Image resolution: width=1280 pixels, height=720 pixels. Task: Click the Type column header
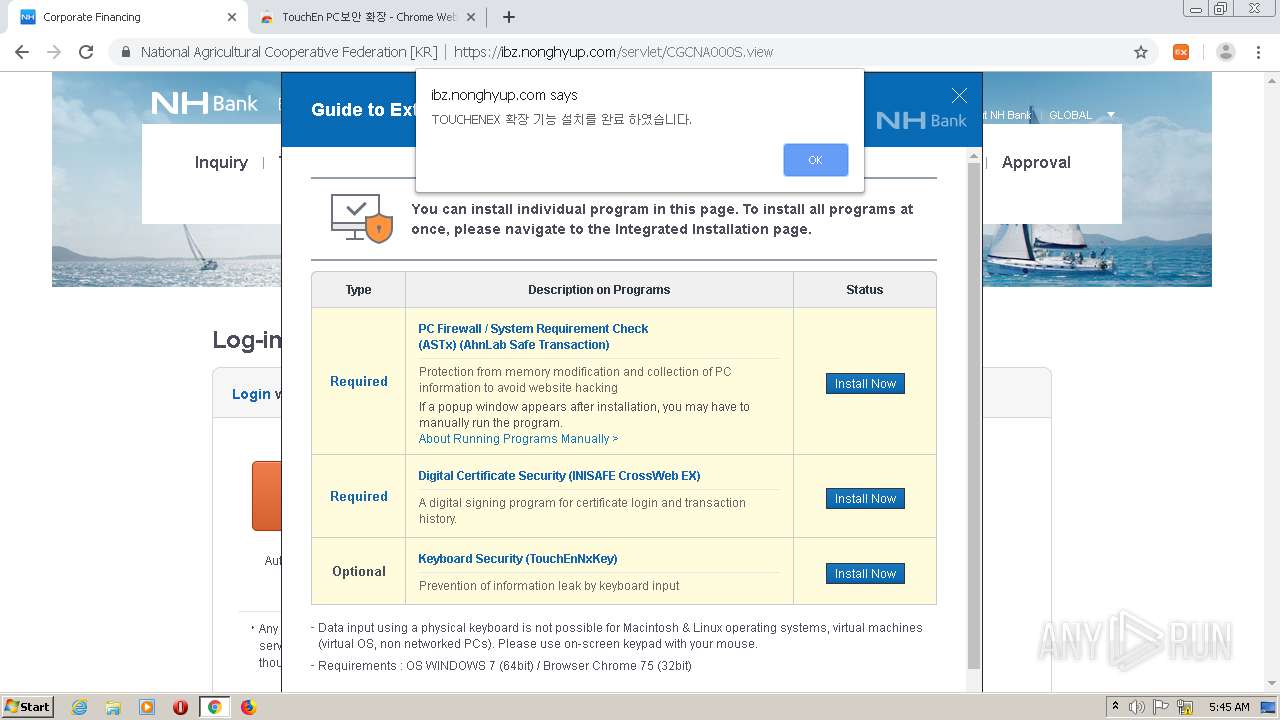pyautogui.click(x=358, y=290)
